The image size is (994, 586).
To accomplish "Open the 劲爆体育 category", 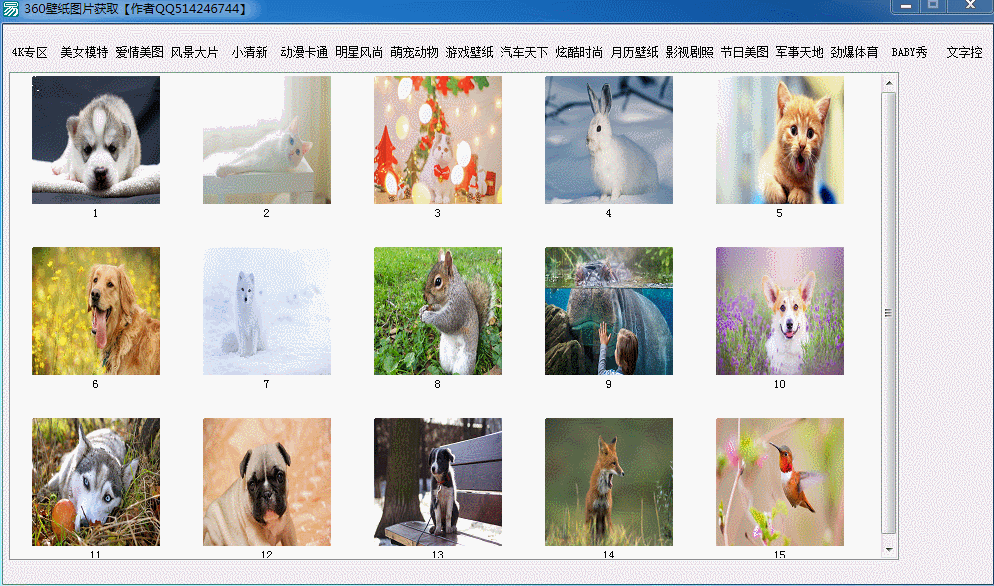I will [854, 52].
